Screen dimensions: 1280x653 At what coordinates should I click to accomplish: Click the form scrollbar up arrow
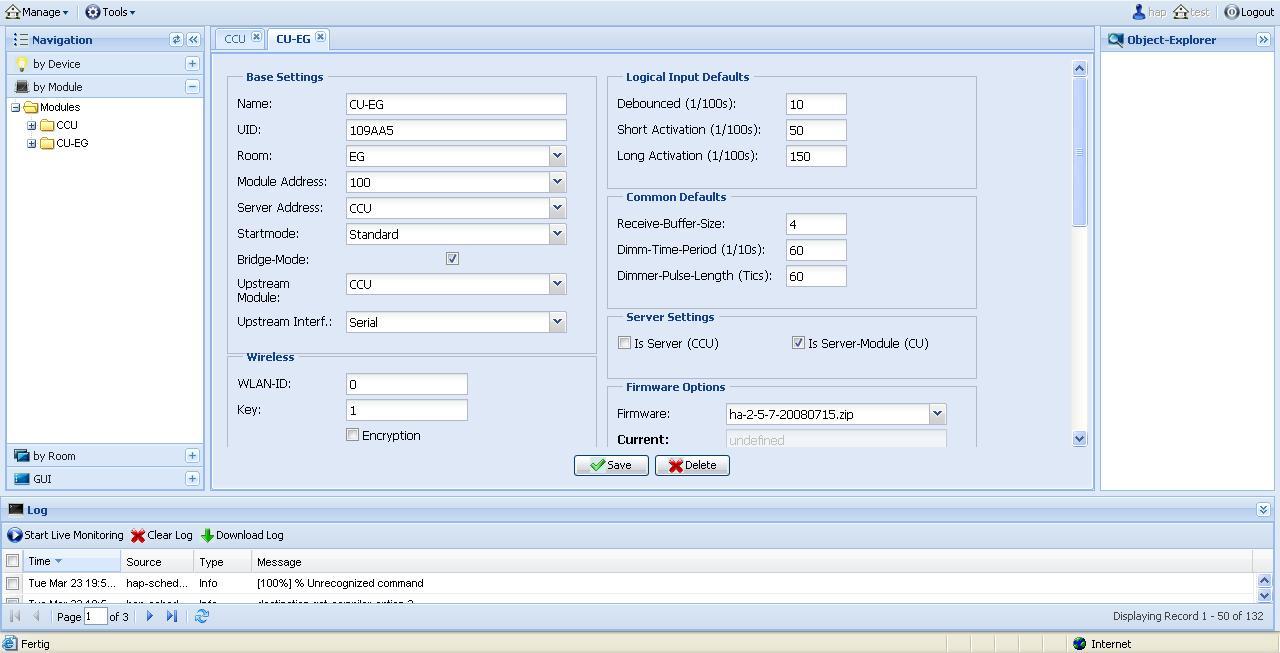pos(1079,68)
